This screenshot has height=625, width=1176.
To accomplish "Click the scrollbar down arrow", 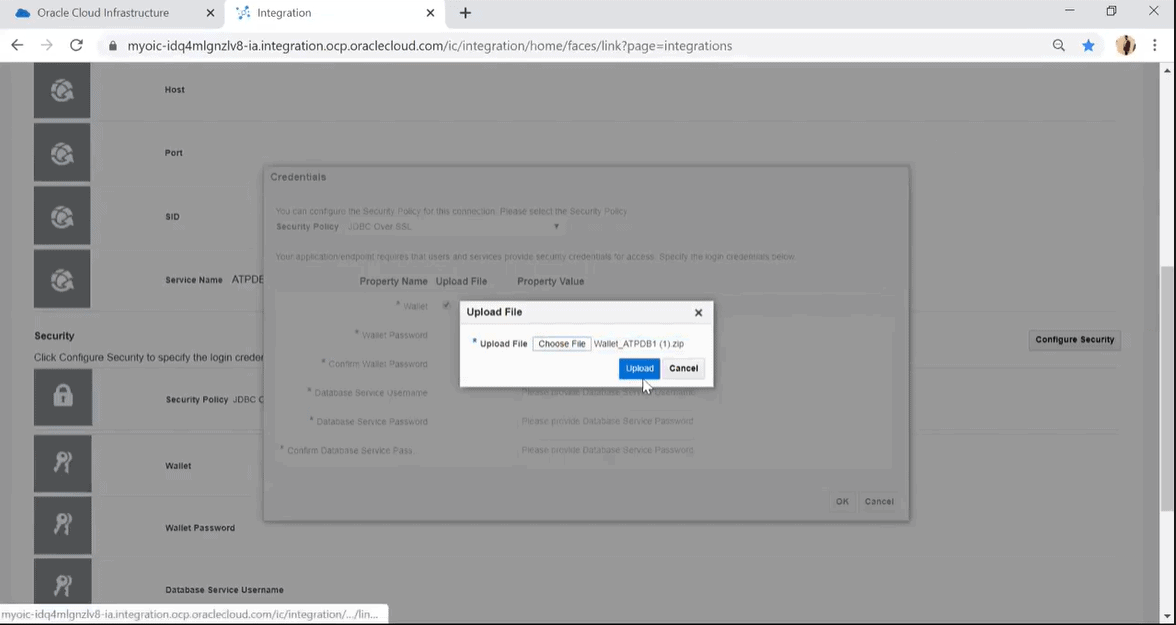I will [x=1168, y=617].
